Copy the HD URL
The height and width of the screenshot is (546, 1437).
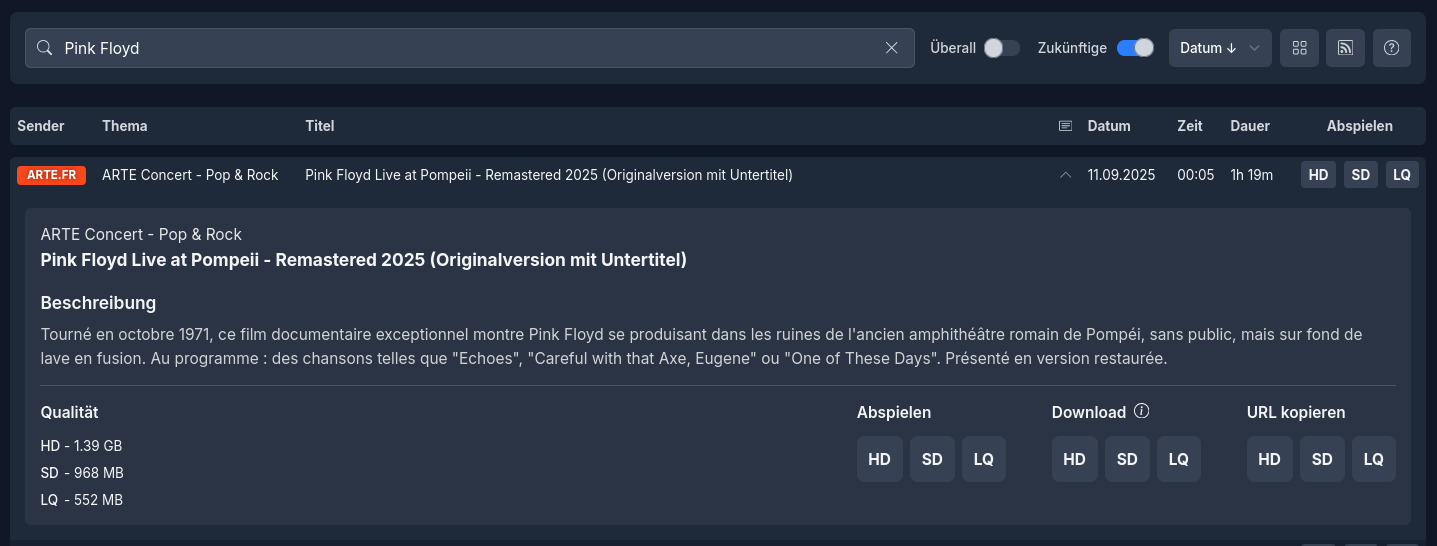coord(1269,459)
